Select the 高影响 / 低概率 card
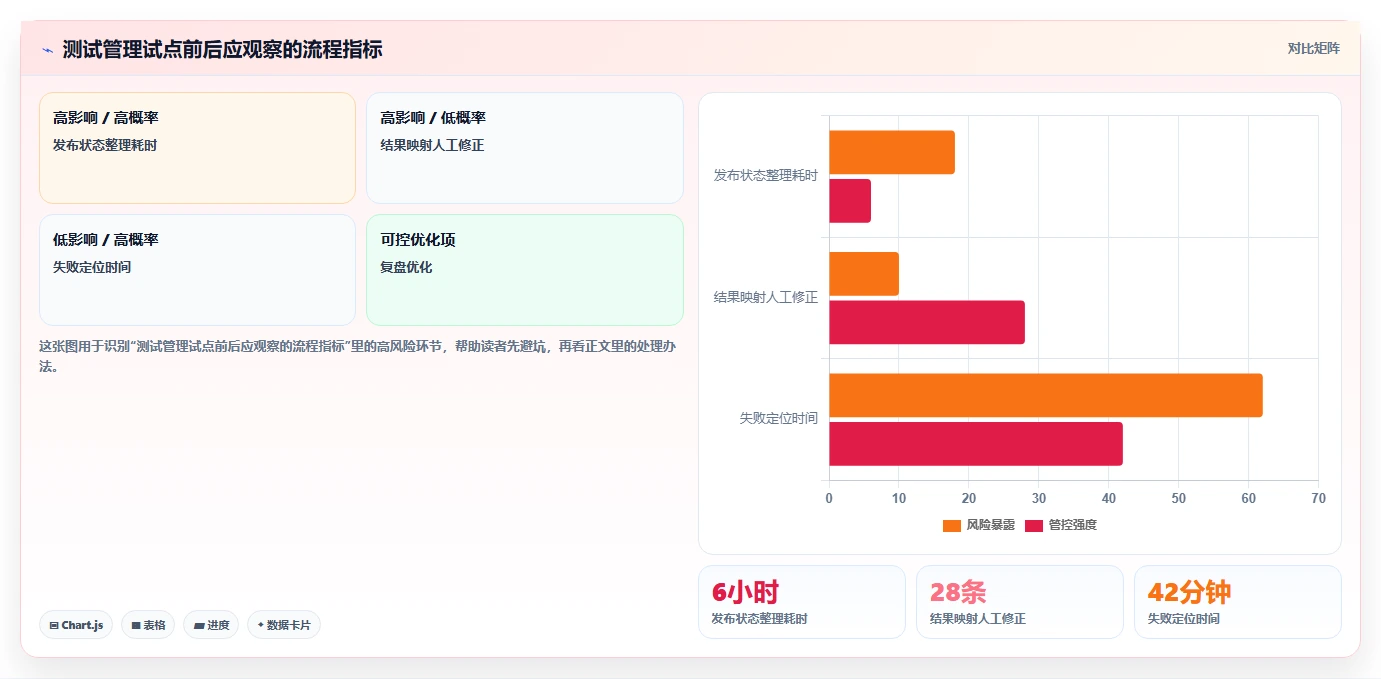This screenshot has width=1381, height=679. pyautogui.click(x=525, y=148)
